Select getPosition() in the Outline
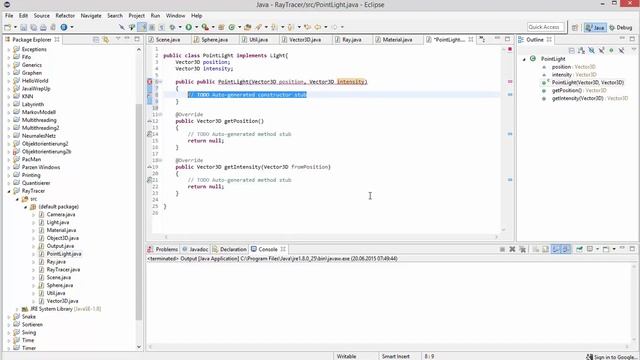 (x=567, y=90)
